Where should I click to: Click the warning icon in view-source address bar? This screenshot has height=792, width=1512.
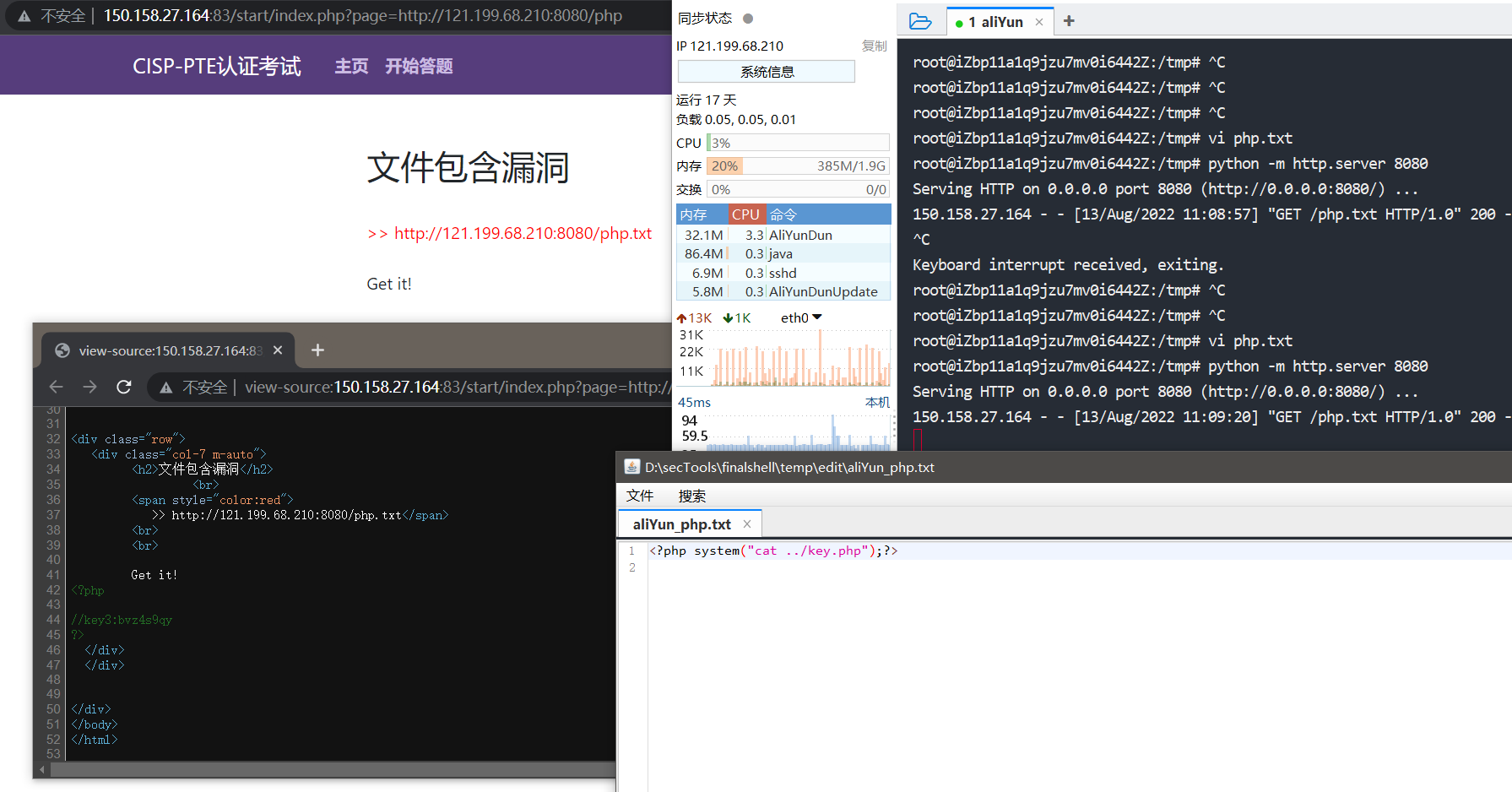166,387
